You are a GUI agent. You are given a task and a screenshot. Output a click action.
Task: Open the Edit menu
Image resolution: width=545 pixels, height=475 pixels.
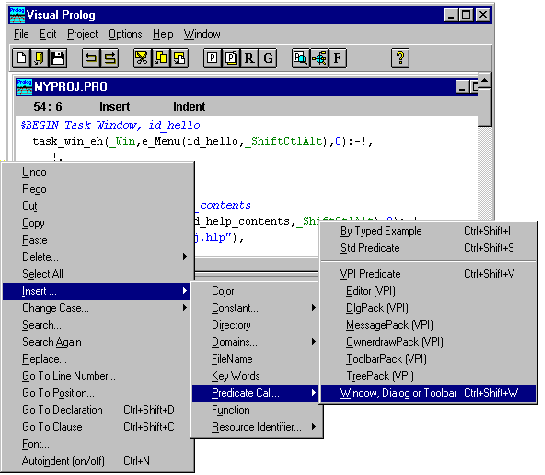click(47, 34)
